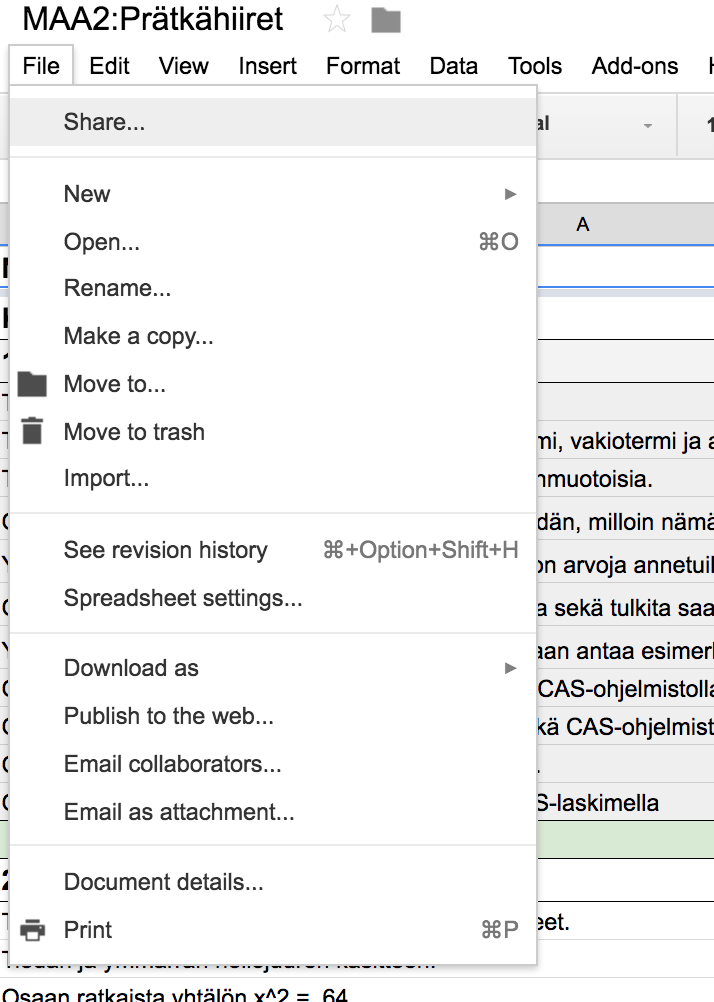Select See revision history
The height and width of the screenshot is (1002, 714).
click(x=165, y=550)
